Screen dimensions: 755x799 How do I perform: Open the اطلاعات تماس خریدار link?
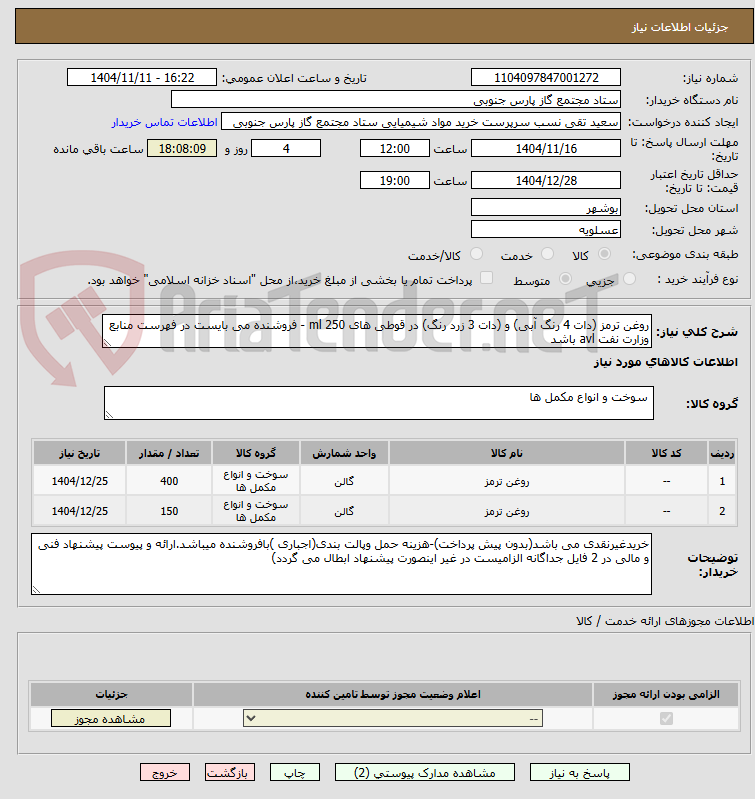click(x=165, y=122)
